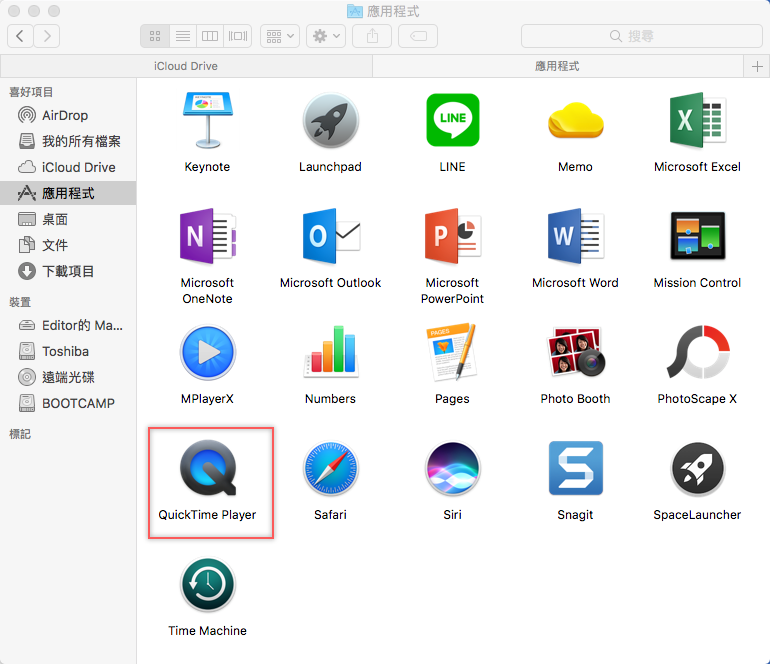Screen dimensions: 770x664
Task: Go back with the left arrow button
Action: coord(20,36)
